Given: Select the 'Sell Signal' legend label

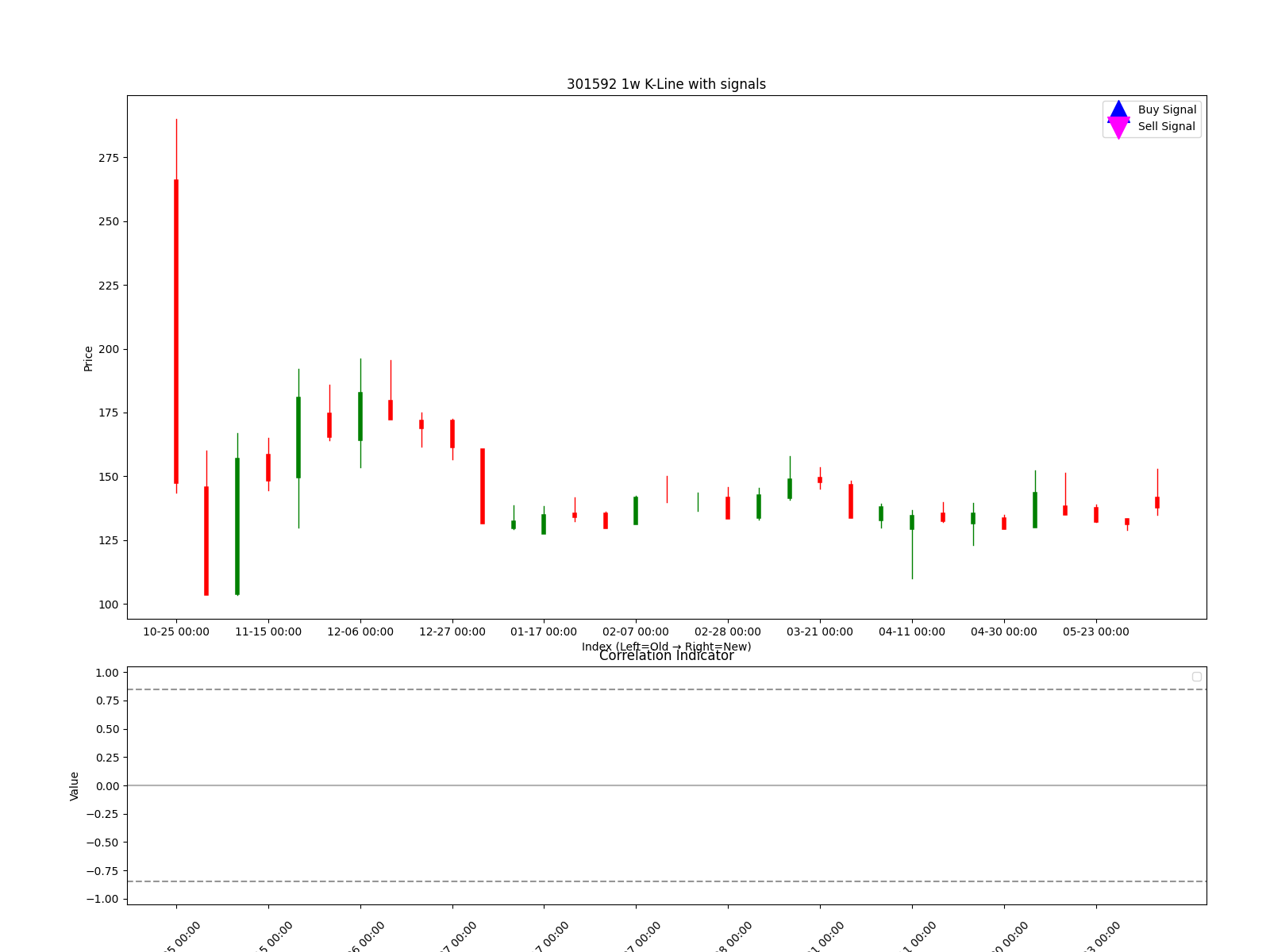Looking at the screenshot, I should [x=1167, y=127].
